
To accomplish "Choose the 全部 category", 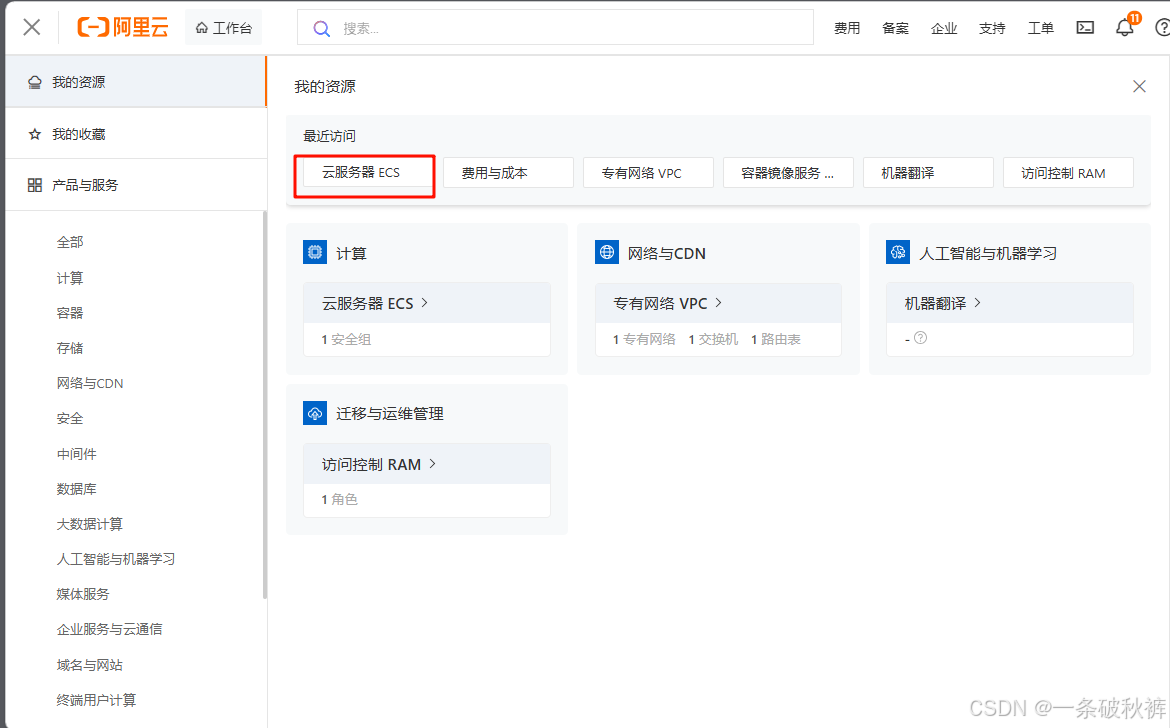I will (70, 242).
